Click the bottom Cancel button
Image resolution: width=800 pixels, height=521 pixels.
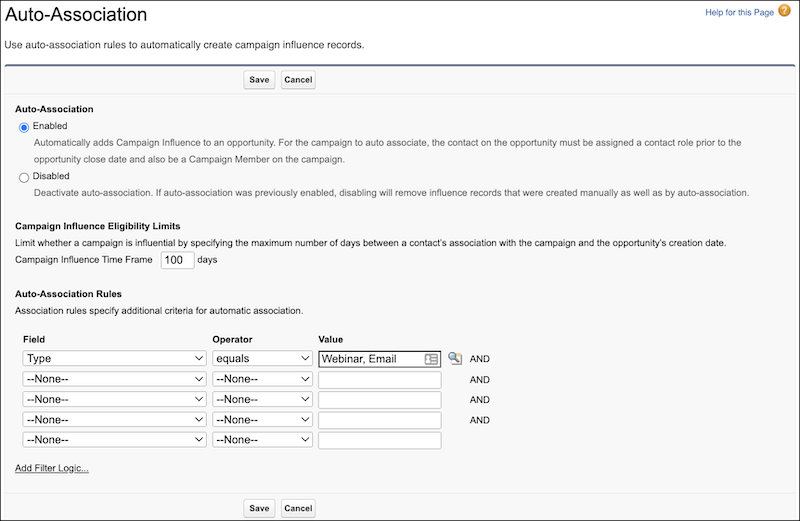298,508
